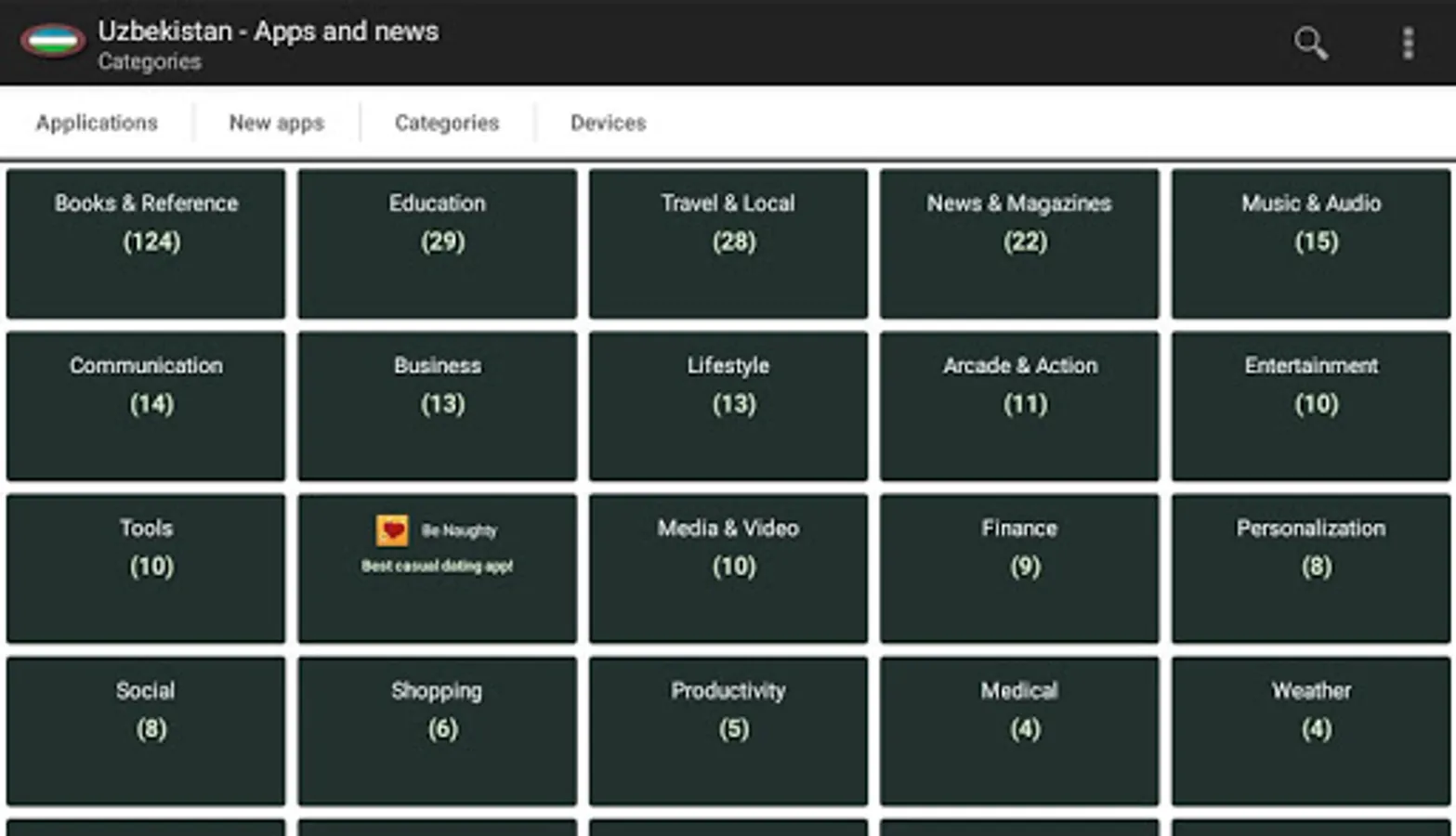Open the News & Magazines category
Viewport: 1456px width, 836px height.
tap(1019, 243)
